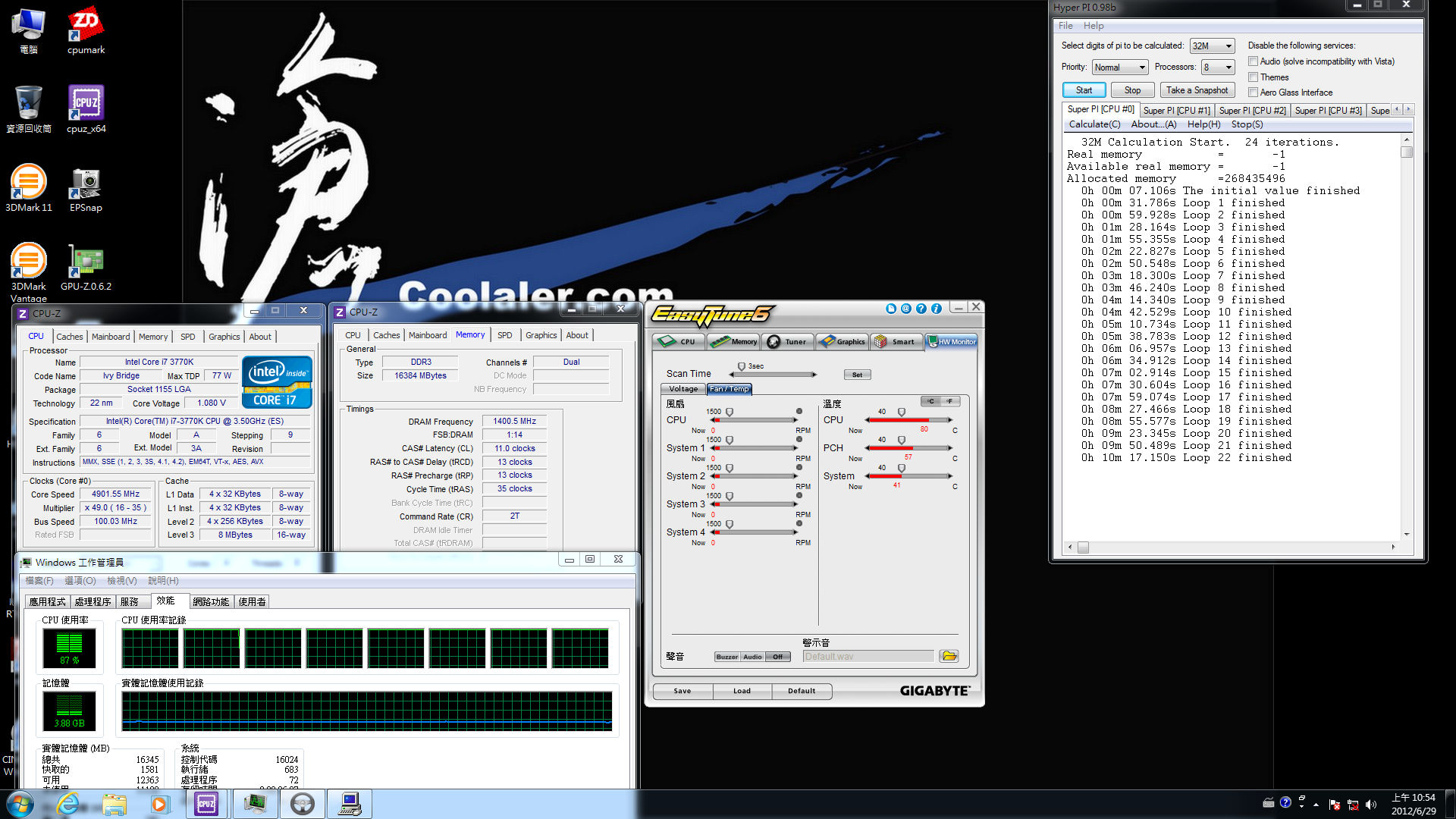This screenshot has width=1456, height=819.
Task: Open EasyTune6 Tuner tab with dial icon
Action: pyautogui.click(x=788, y=342)
